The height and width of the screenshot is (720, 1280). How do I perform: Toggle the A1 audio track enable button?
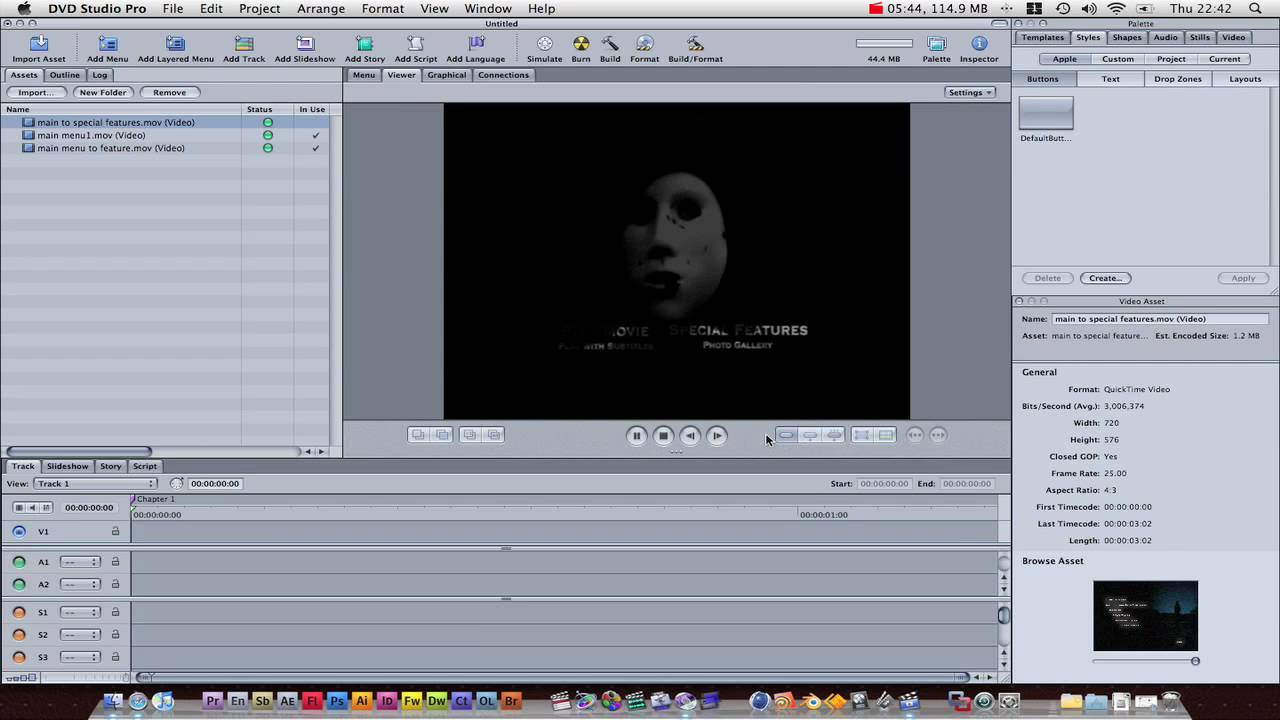pos(19,562)
